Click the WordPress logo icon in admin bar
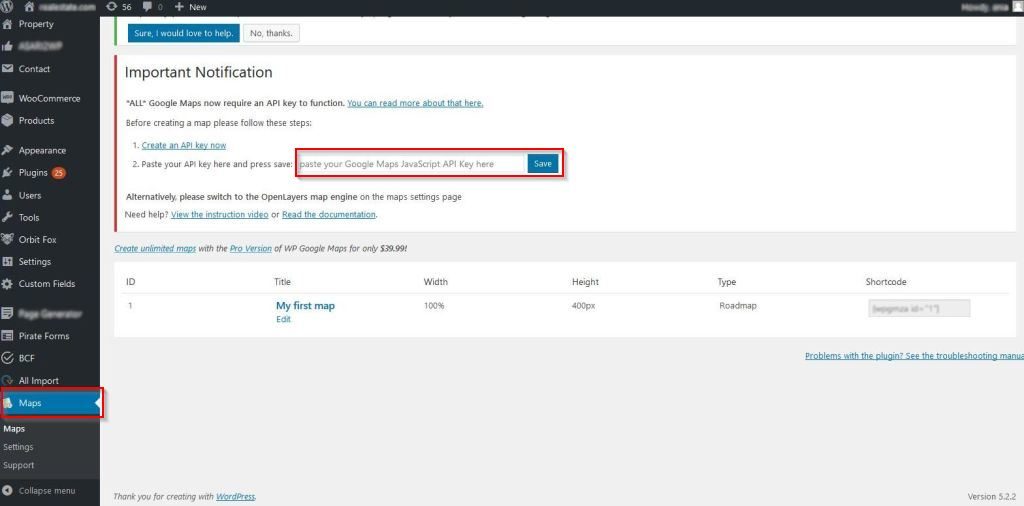The height and width of the screenshot is (506, 1024). [9, 7]
